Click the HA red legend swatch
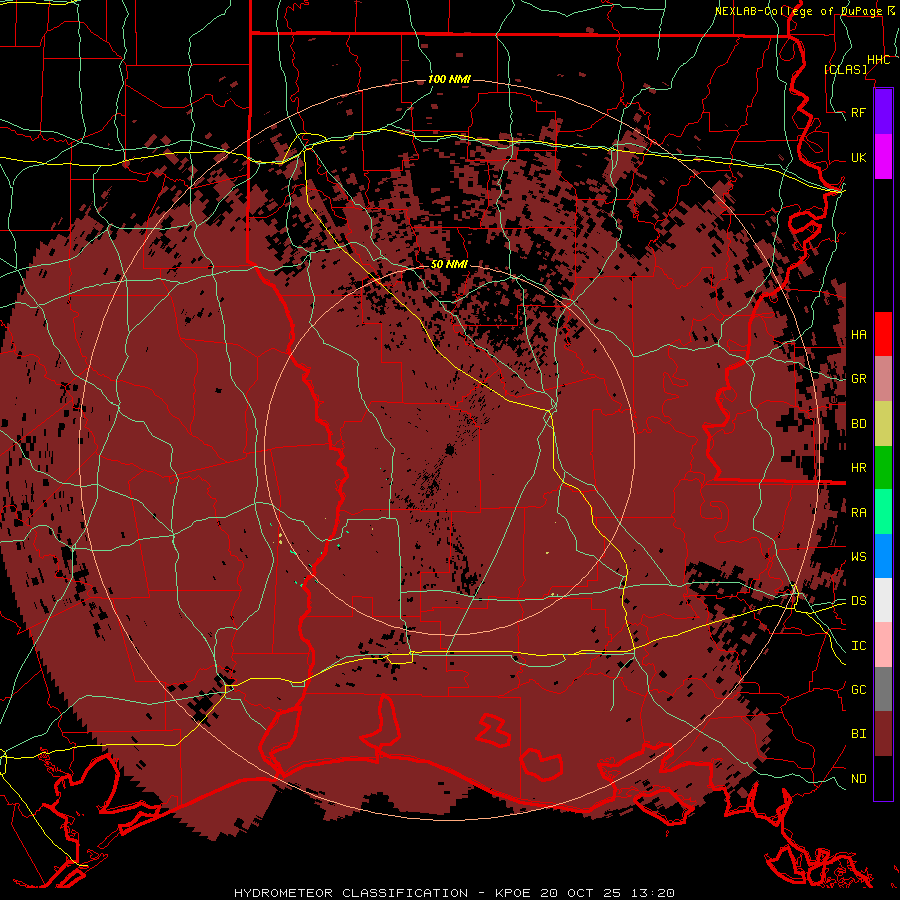Viewport: 900px width, 900px height. (x=883, y=334)
